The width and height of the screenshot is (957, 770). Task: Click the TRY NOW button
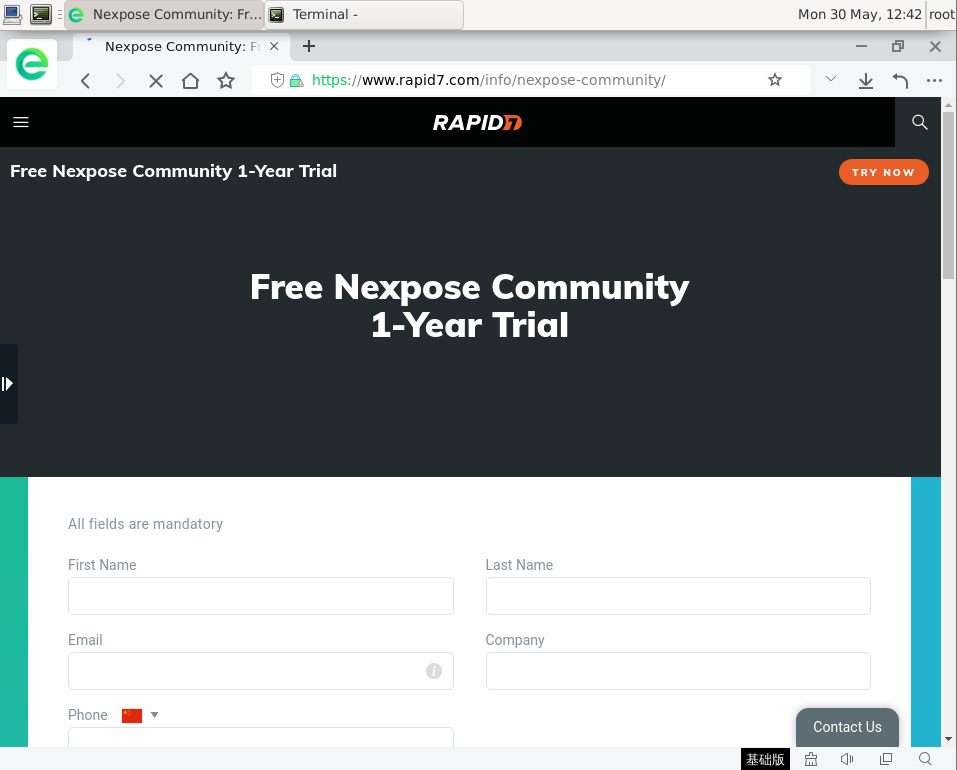tap(884, 172)
